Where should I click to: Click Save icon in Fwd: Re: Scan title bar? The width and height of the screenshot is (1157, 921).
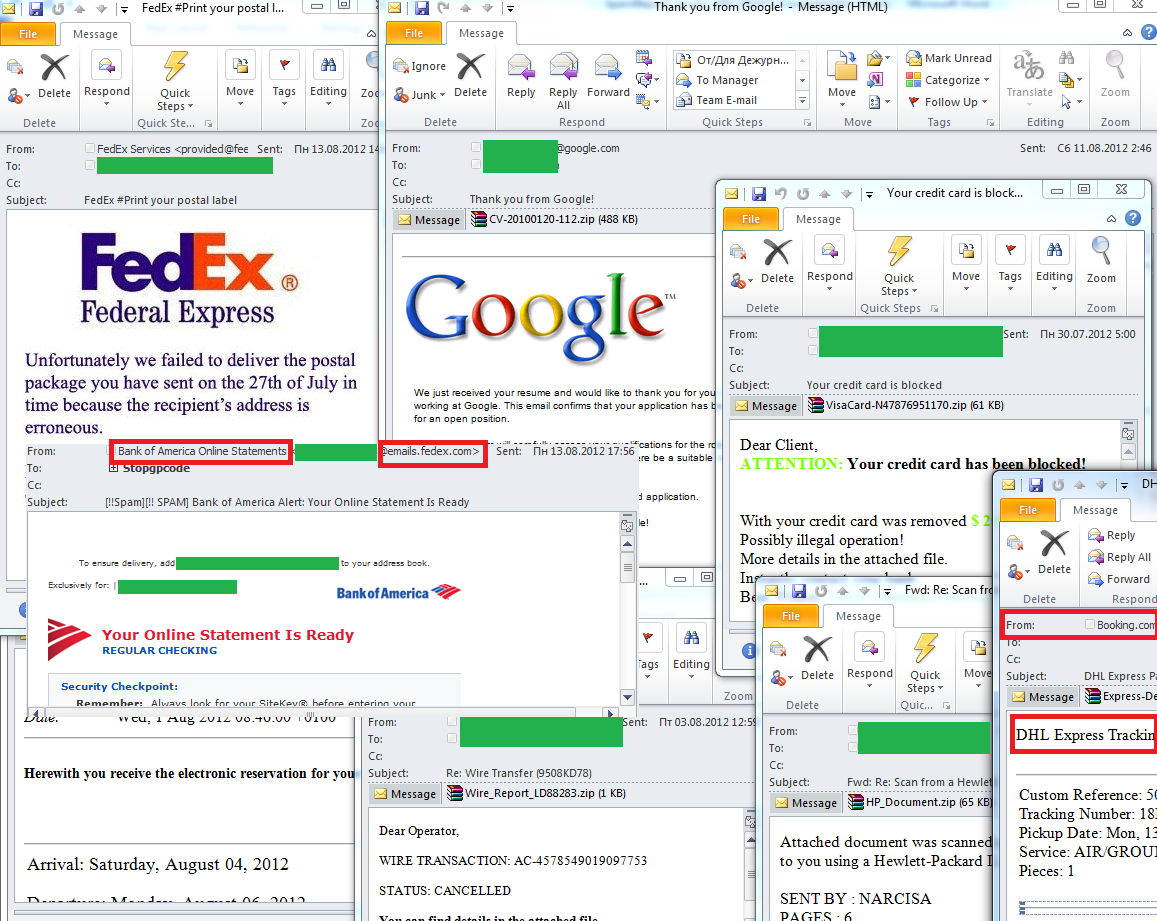798,590
